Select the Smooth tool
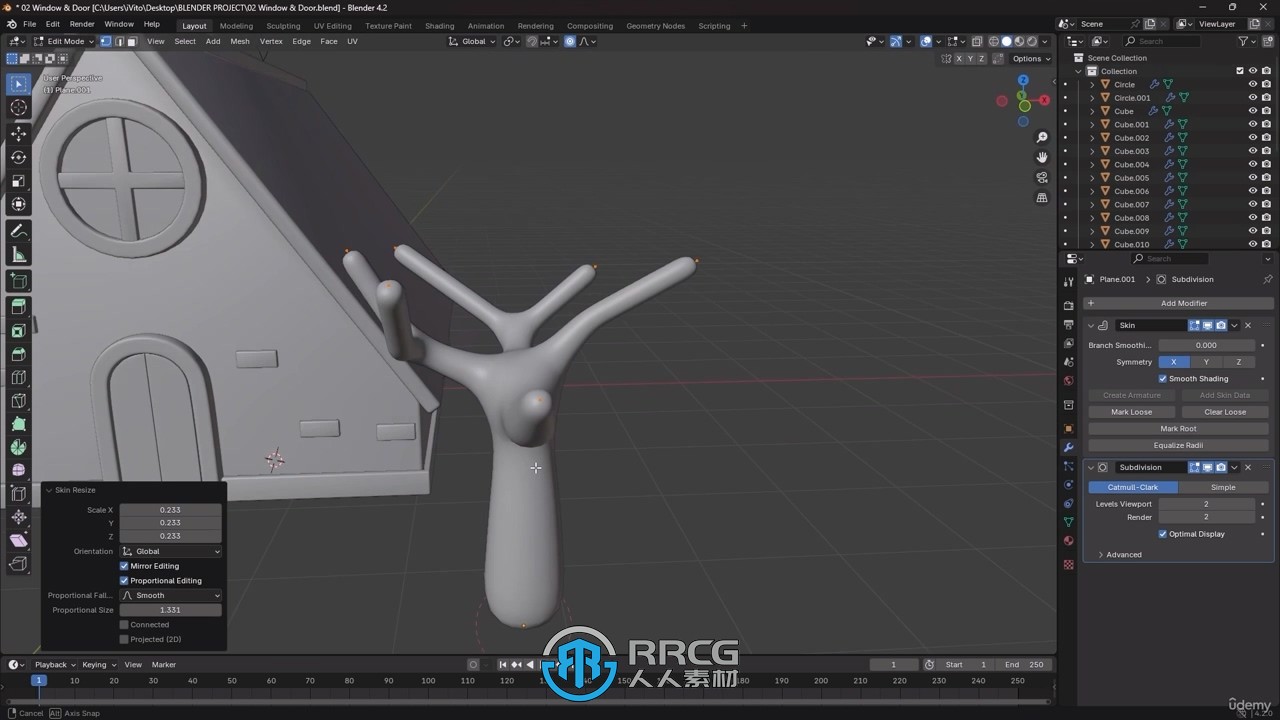The width and height of the screenshot is (1280, 720). (x=18, y=470)
